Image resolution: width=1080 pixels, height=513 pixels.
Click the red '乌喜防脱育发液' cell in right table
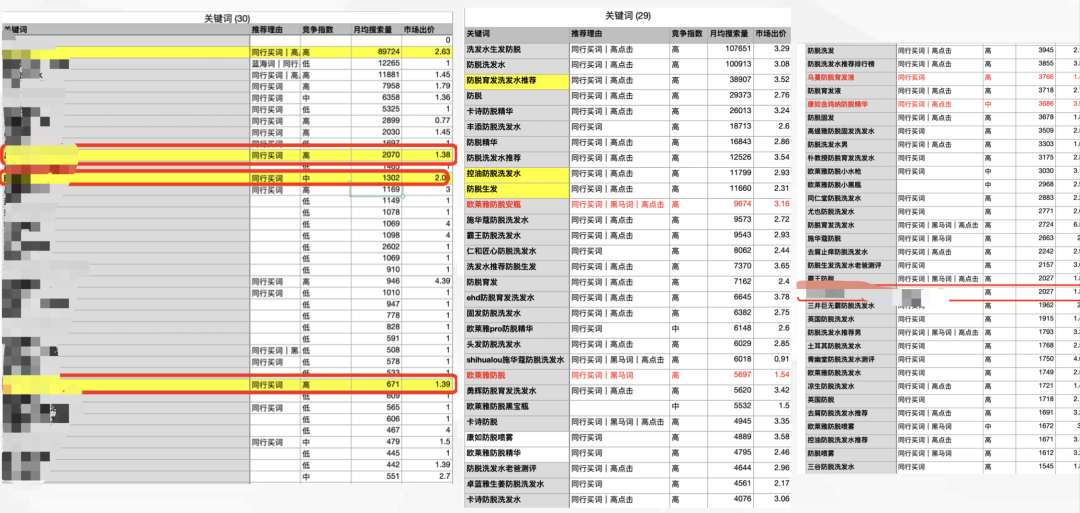(x=849, y=77)
